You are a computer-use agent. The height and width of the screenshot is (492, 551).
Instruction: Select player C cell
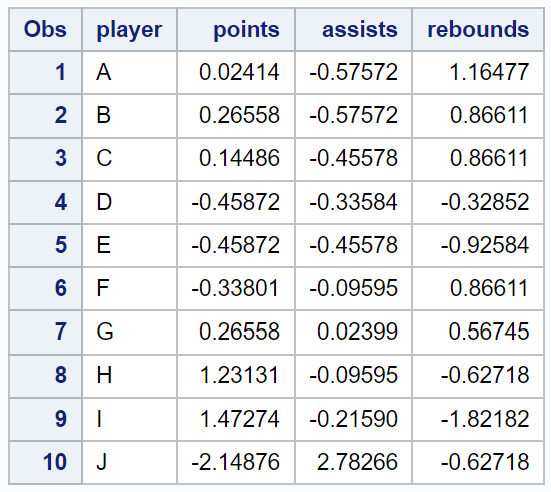click(x=129, y=159)
